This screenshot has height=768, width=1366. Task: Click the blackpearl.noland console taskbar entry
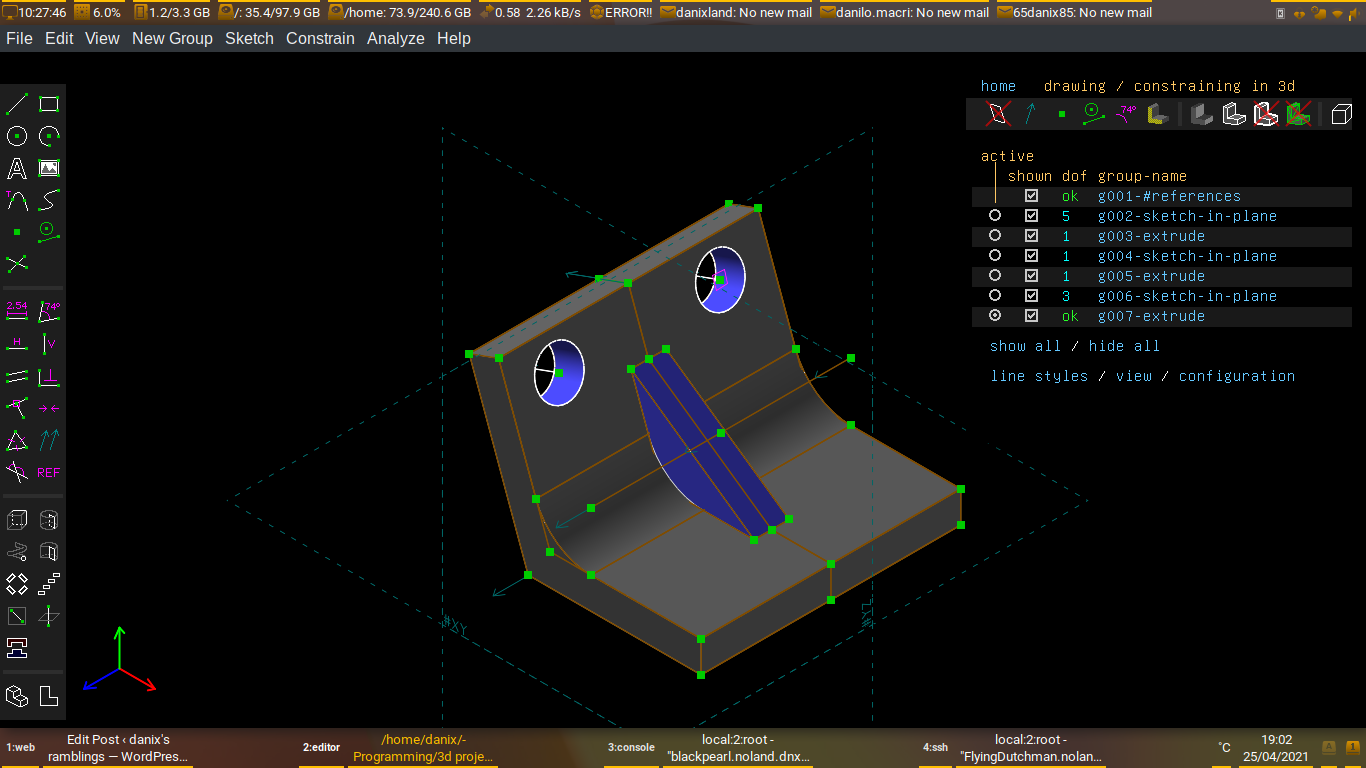[737, 747]
